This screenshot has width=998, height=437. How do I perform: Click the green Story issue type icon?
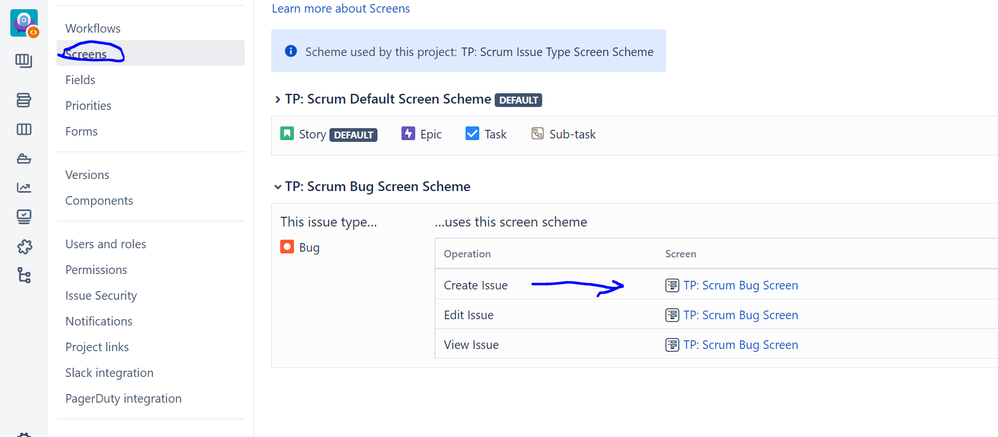[x=287, y=134]
